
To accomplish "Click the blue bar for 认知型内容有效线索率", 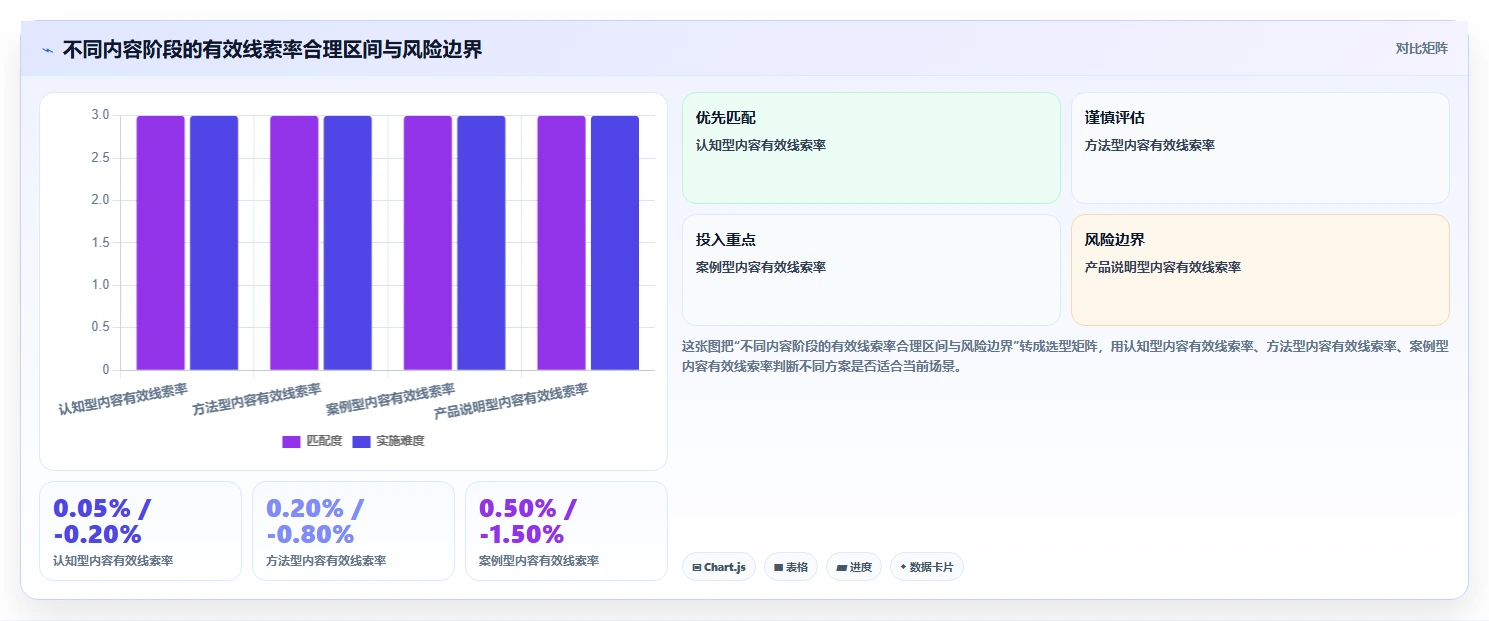I will pyautogui.click(x=214, y=243).
